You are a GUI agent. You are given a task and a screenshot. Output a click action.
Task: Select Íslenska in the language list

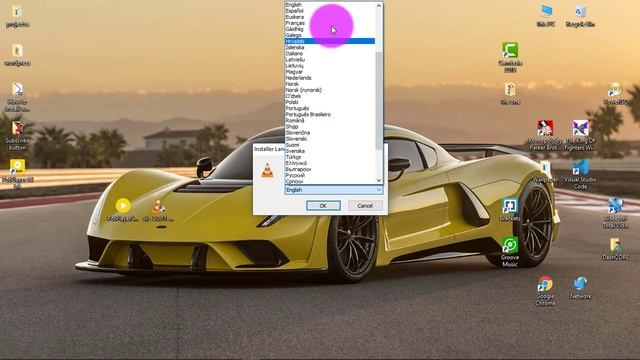[330, 47]
